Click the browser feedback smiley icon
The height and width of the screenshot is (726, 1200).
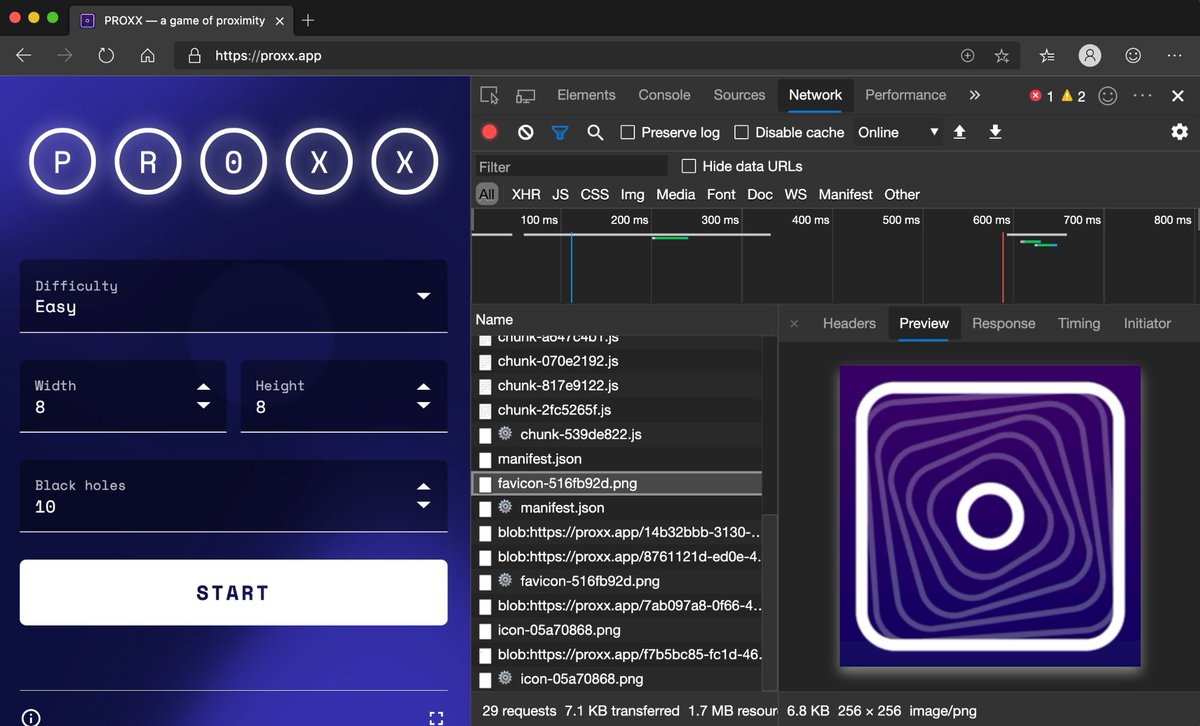click(x=1133, y=56)
